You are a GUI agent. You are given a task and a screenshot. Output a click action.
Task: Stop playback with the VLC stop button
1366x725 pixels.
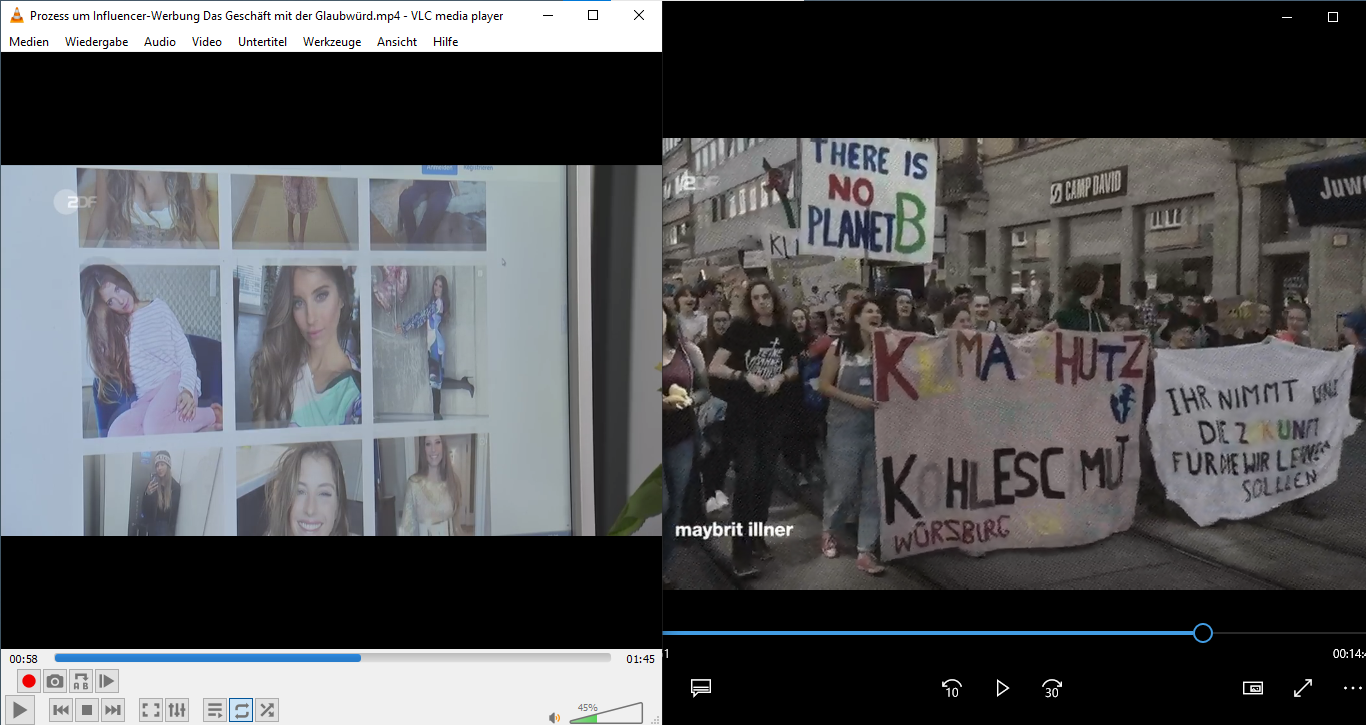click(x=87, y=710)
